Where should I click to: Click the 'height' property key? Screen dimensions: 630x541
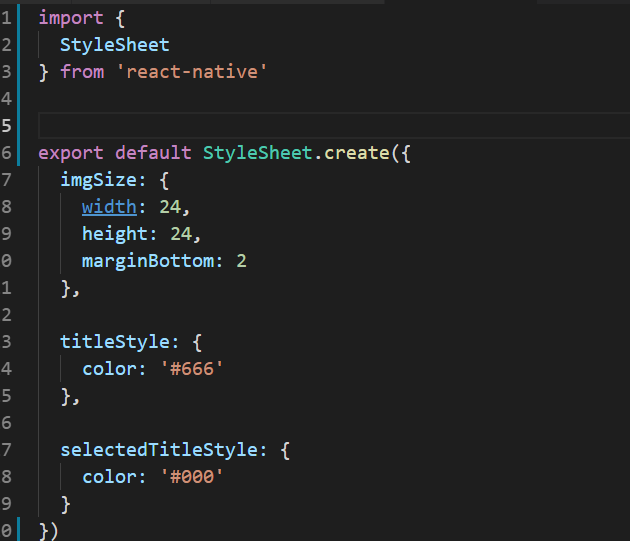[x=115, y=234]
